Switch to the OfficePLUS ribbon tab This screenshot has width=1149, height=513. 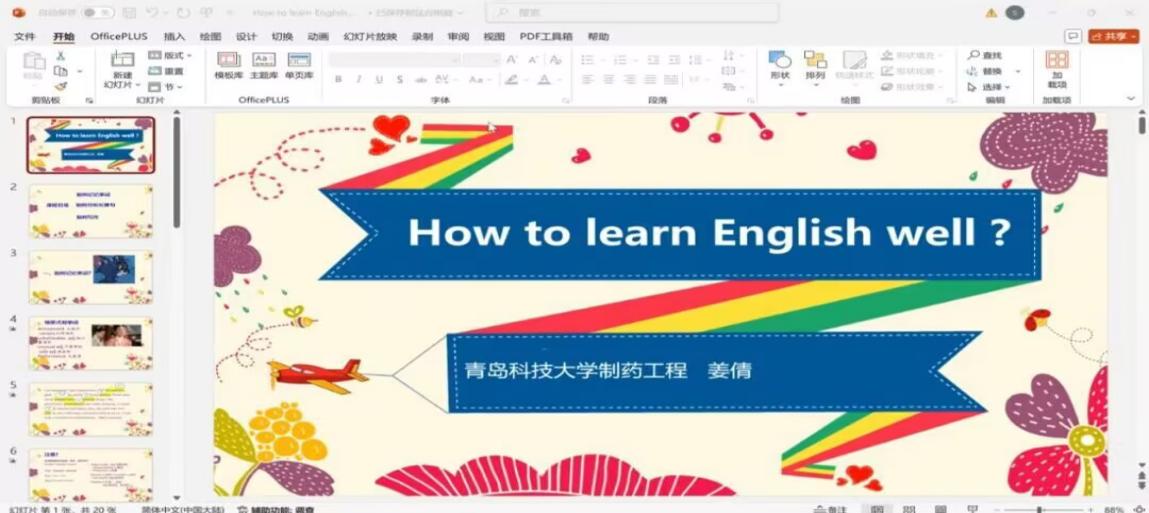[x=118, y=36]
